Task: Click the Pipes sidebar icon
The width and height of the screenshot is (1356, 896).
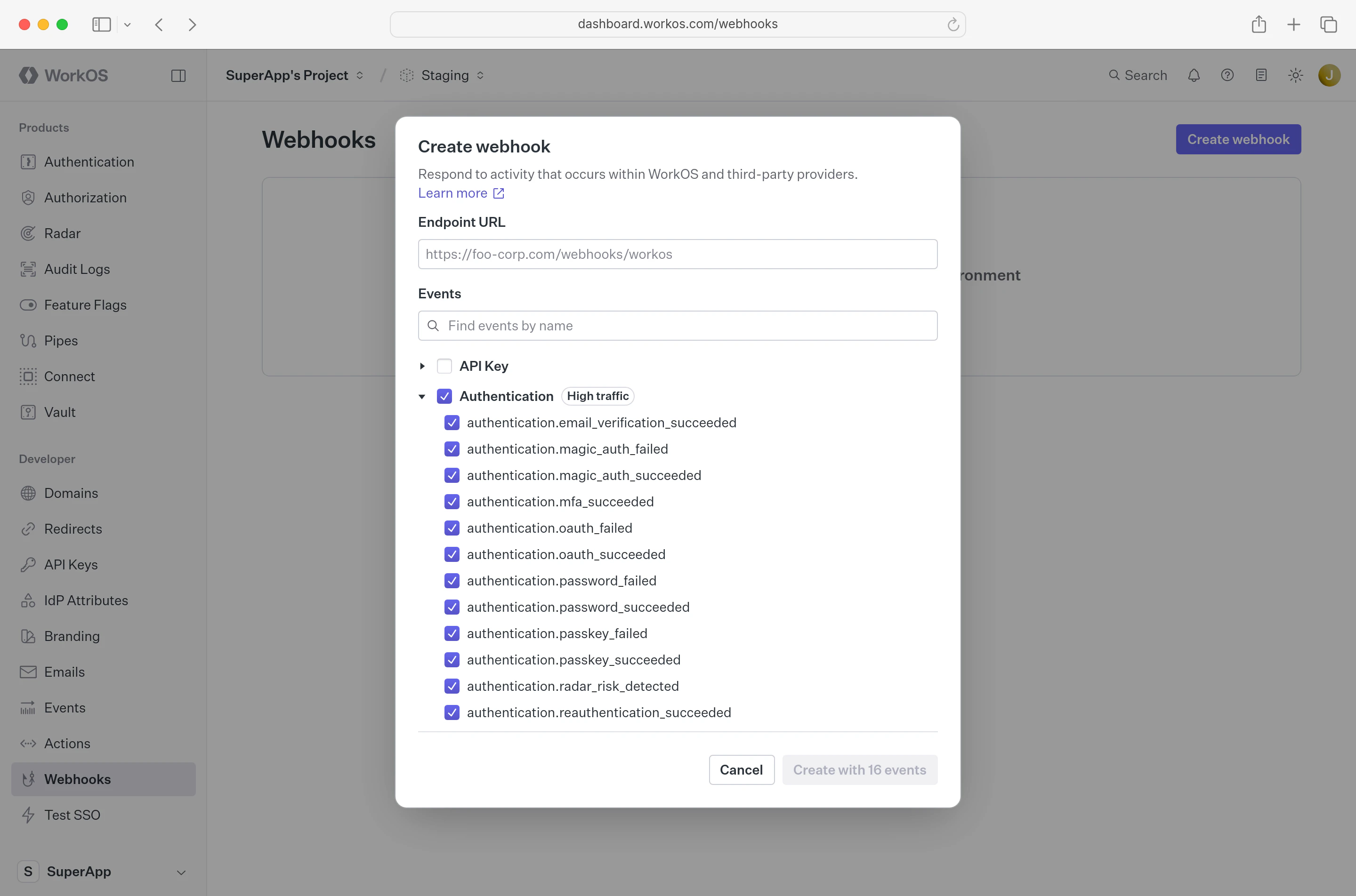Action: pos(28,341)
